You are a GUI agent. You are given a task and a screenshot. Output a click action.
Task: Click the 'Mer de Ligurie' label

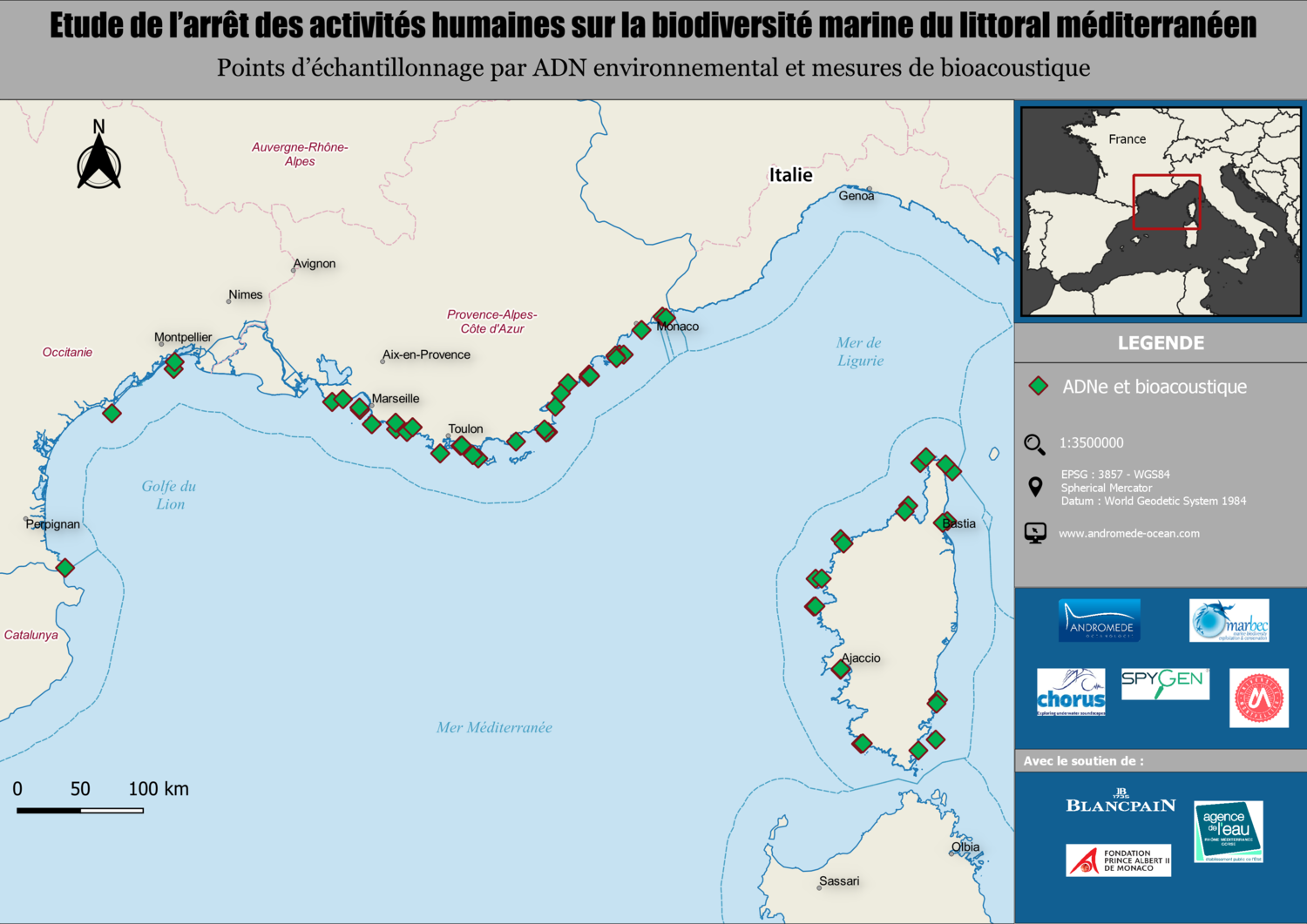click(x=859, y=351)
